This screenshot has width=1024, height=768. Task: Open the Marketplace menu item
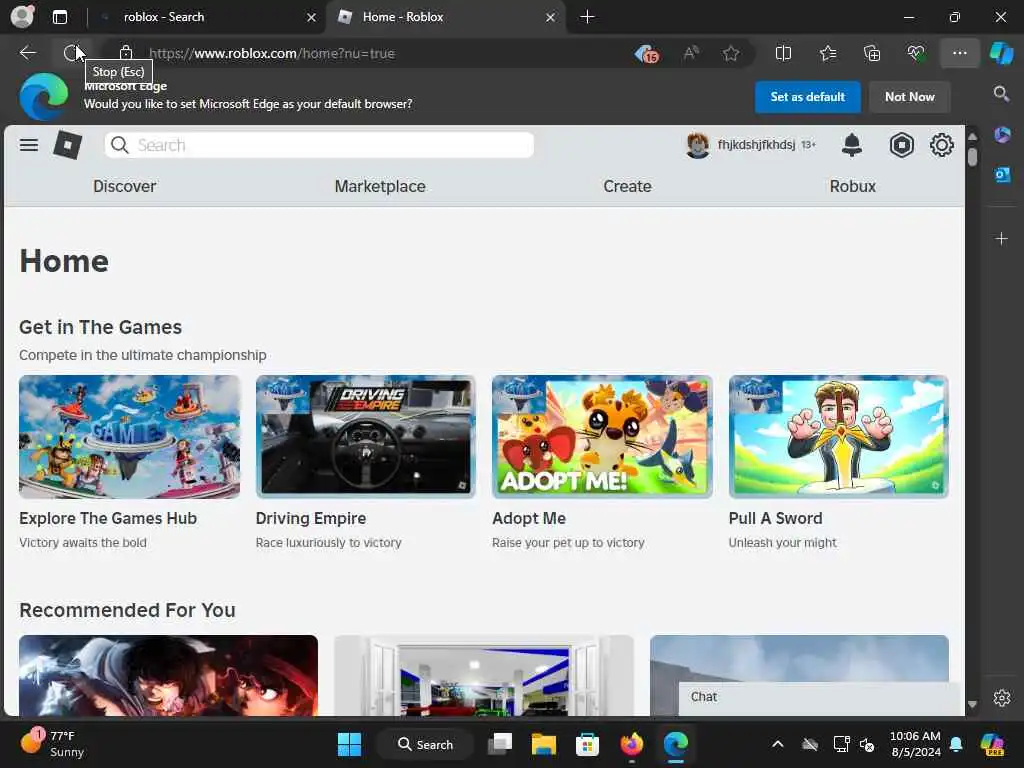(x=379, y=186)
